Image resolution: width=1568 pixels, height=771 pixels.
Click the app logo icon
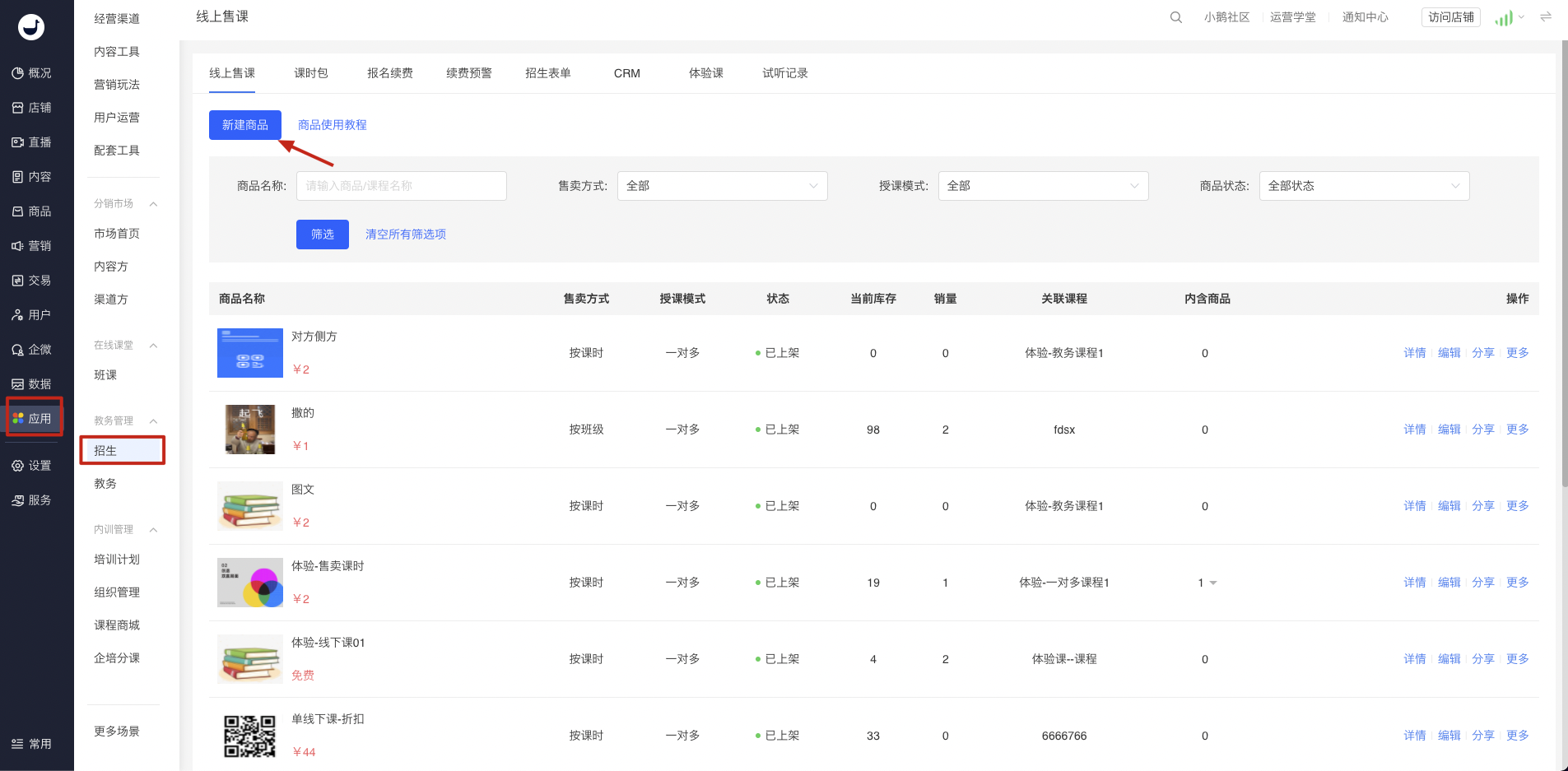31,27
